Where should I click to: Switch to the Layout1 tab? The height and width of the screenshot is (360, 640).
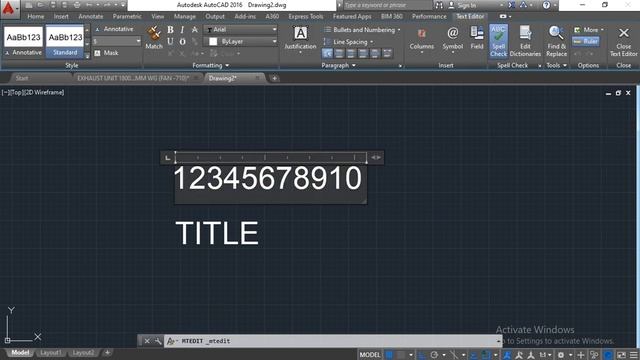(x=51, y=352)
